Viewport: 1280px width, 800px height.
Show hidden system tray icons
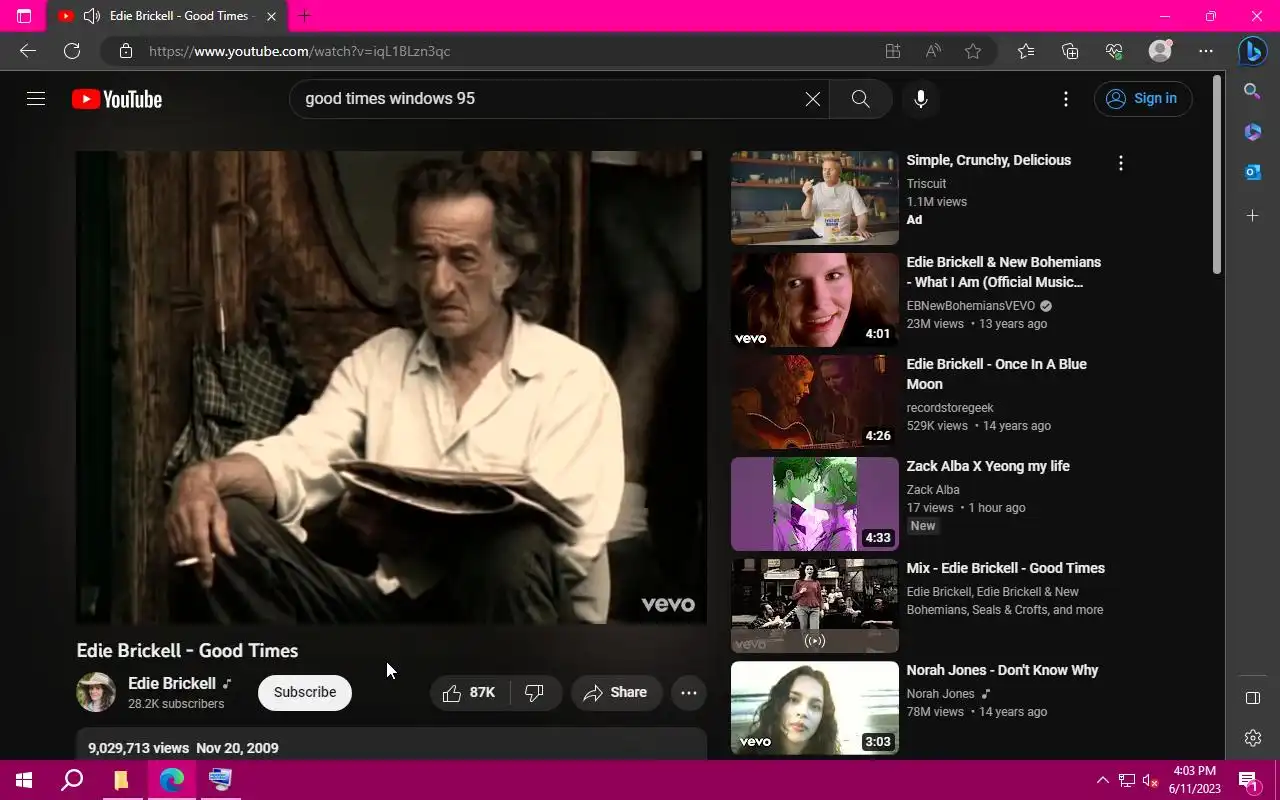click(1102, 780)
